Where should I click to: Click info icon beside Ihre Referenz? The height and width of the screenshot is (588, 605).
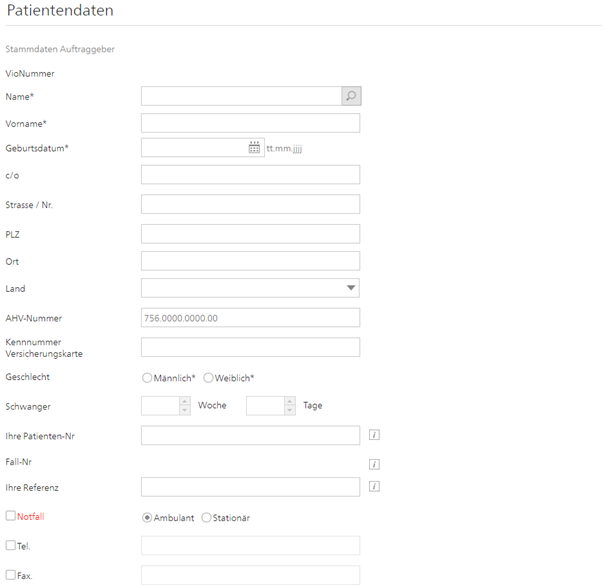tap(375, 487)
